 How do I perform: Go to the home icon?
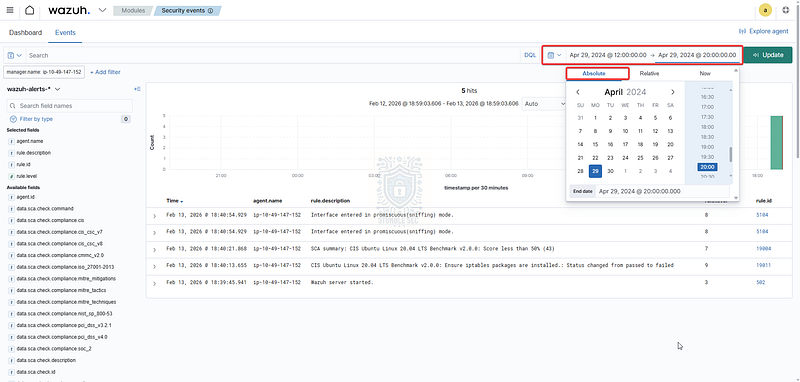tap(30, 10)
